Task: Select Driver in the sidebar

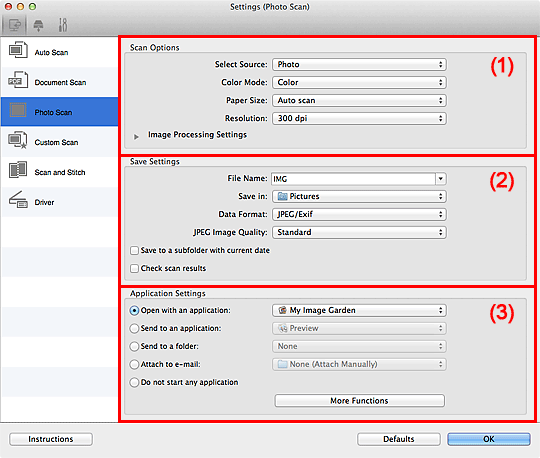Action: click(x=59, y=202)
